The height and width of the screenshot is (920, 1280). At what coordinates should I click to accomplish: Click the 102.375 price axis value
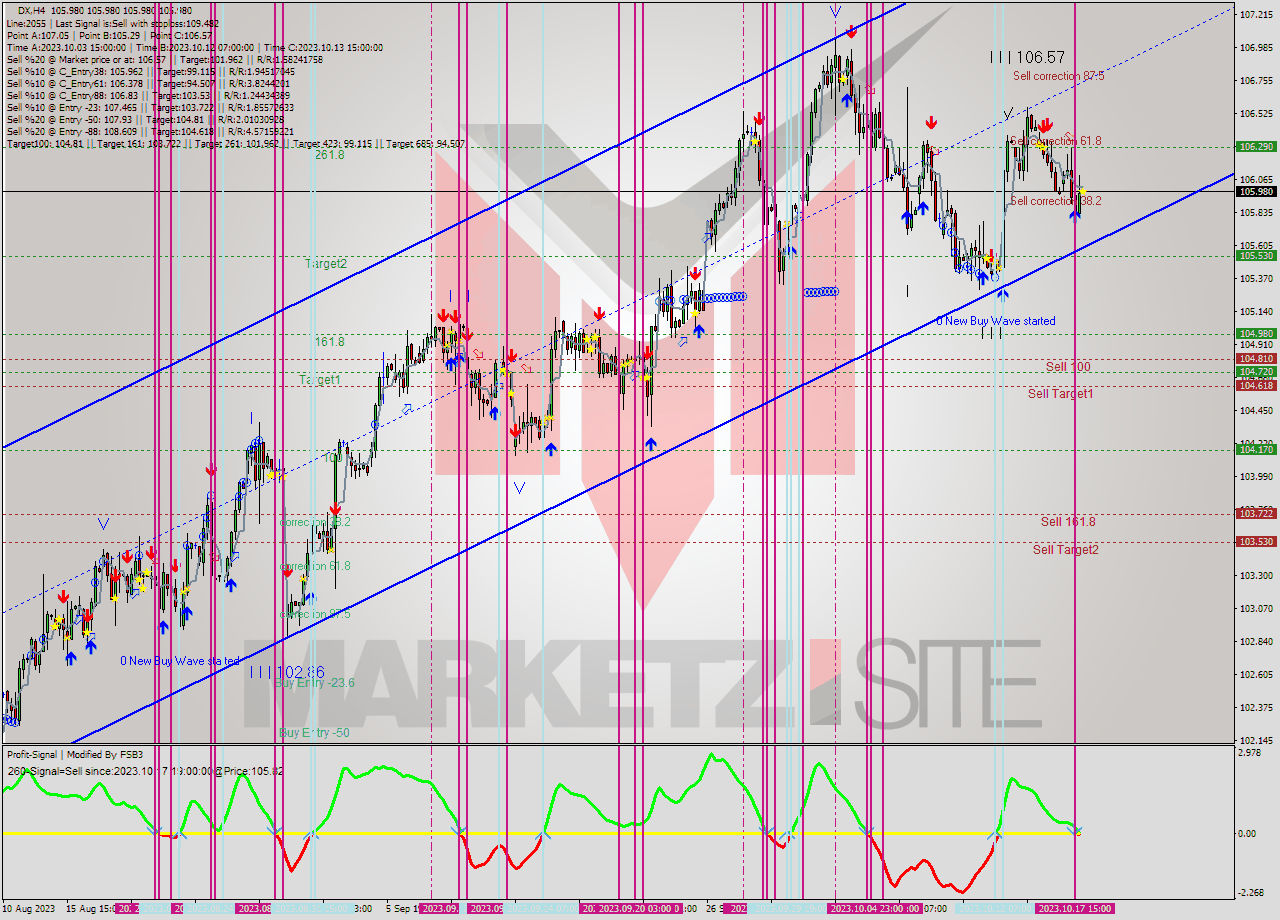click(1254, 708)
